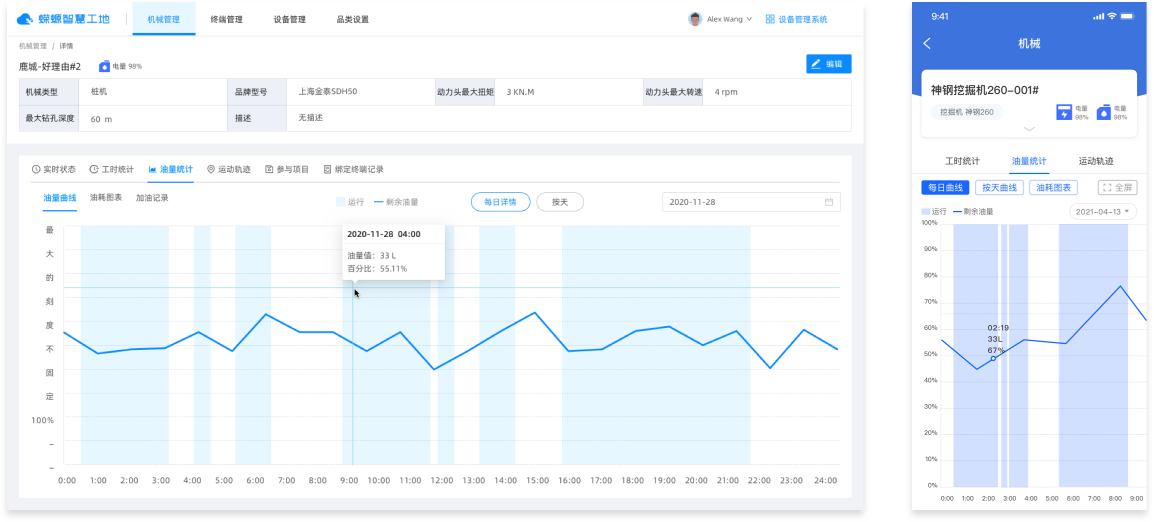Click the calendar icon in date field
This screenshot has height=522, width=1154.
click(x=829, y=202)
